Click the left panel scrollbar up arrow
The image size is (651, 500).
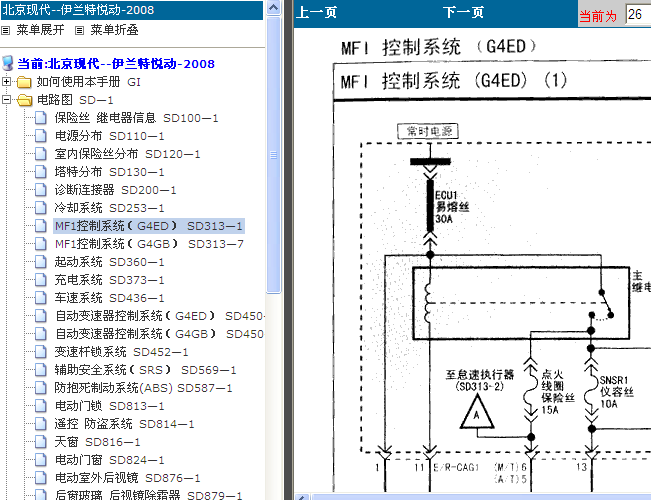click(274, 8)
